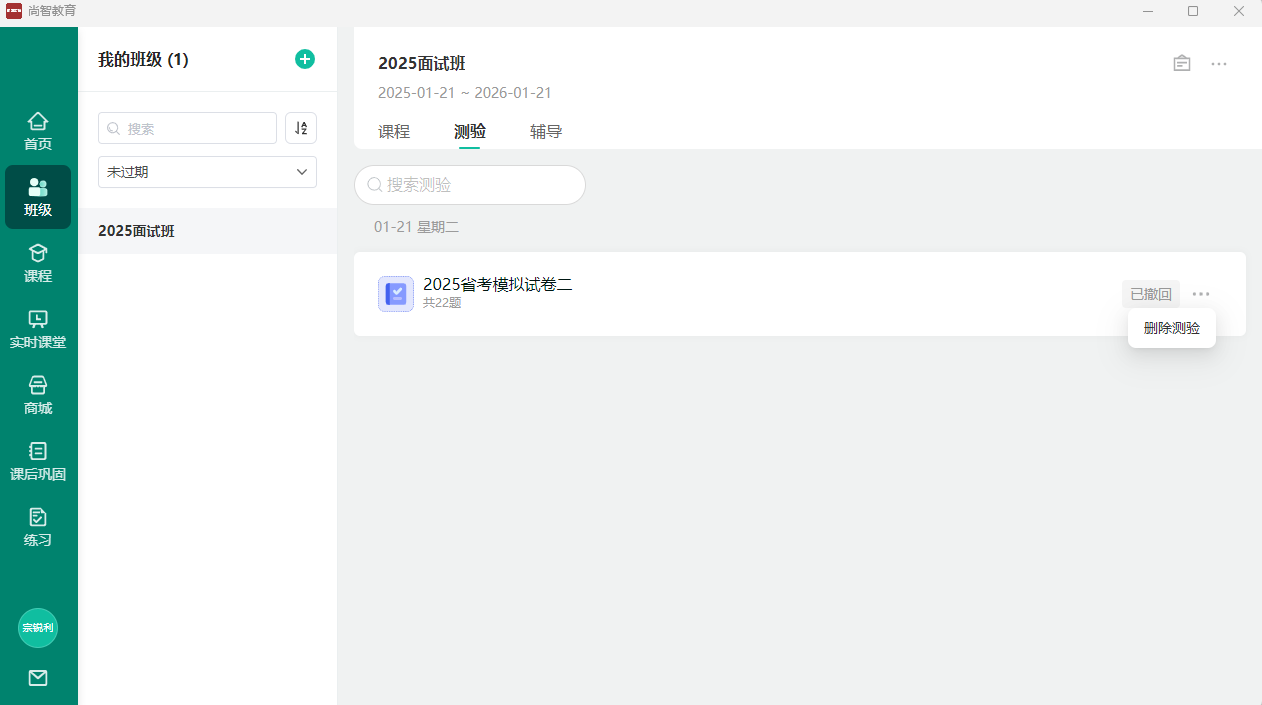Toggle the quiz row three-dot menu
Viewport: 1262px width, 705px height.
coord(1201,294)
